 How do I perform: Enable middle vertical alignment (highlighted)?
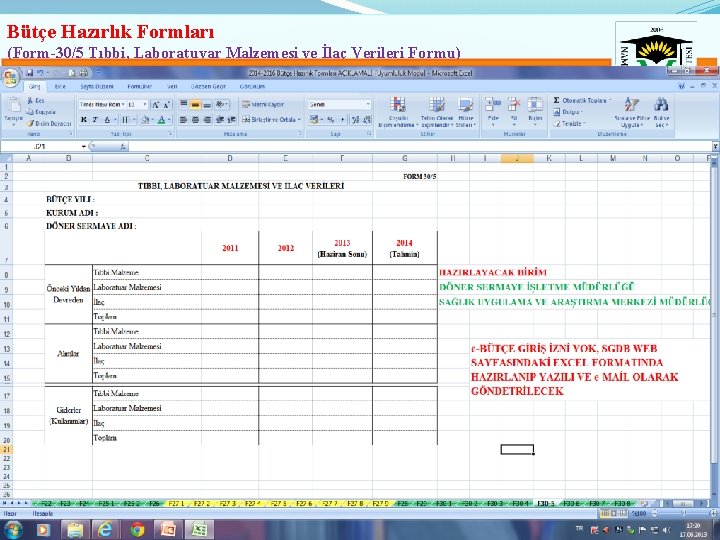pyautogui.click(x=195, y=105)
